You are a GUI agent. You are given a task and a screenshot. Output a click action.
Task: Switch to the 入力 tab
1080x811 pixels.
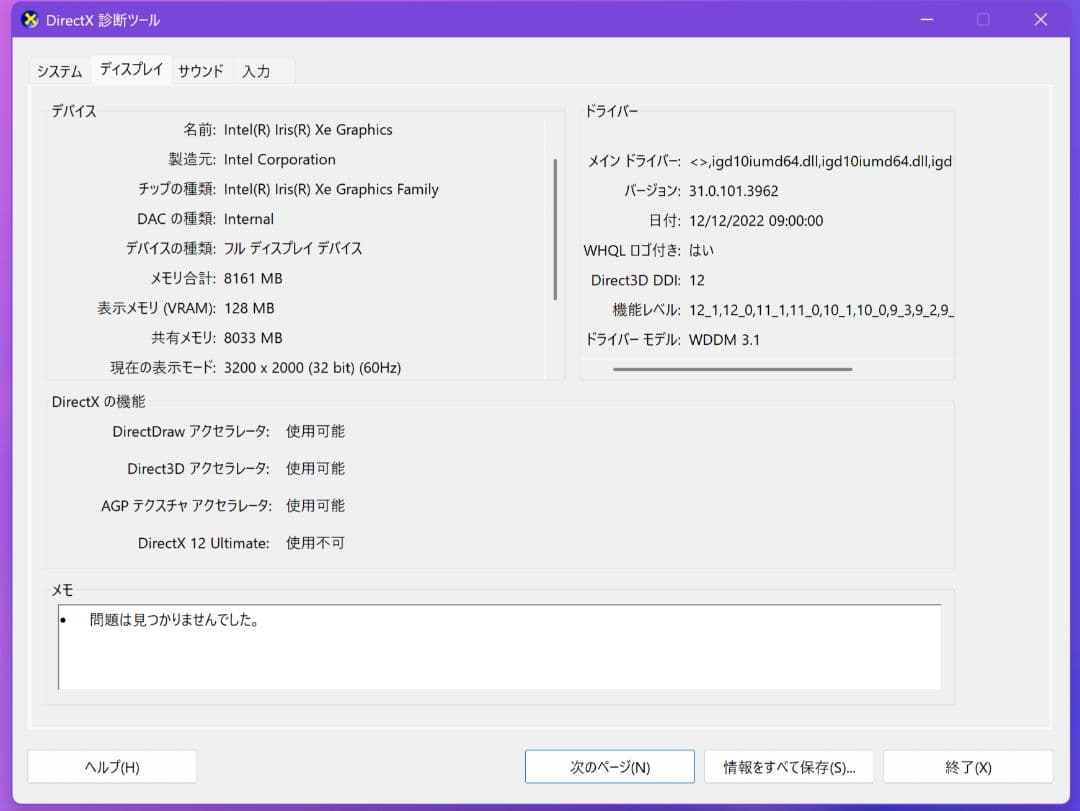(257, 71)
